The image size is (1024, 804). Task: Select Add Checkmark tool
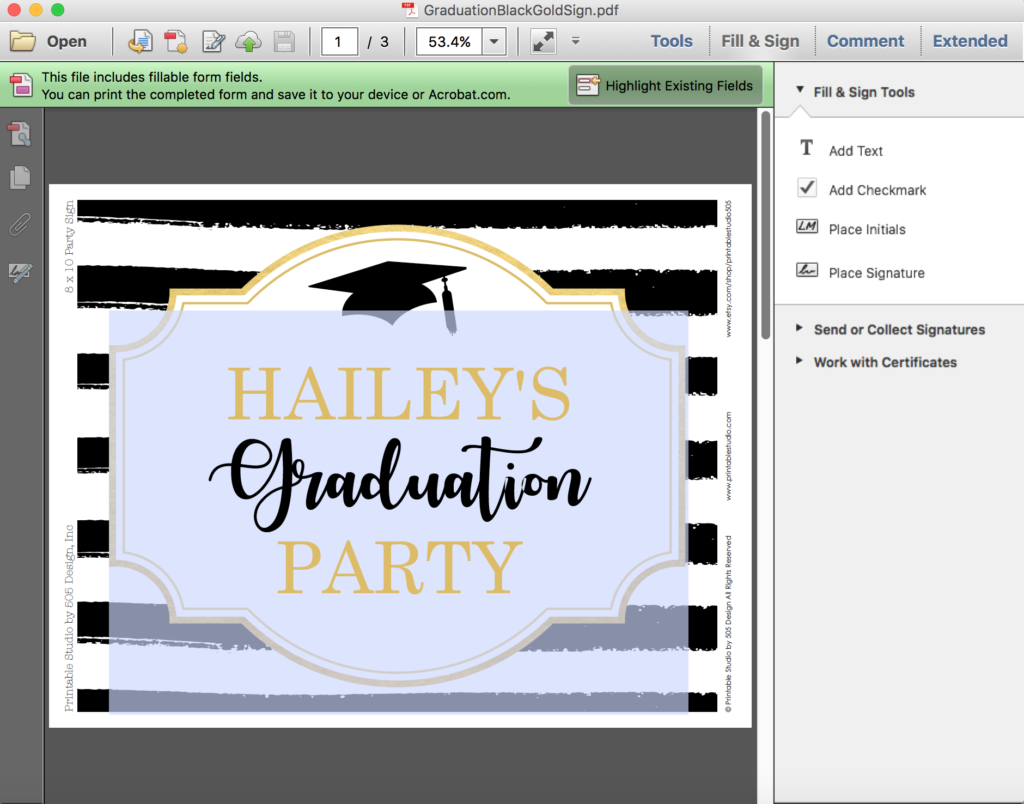click(x=877, y=190)
